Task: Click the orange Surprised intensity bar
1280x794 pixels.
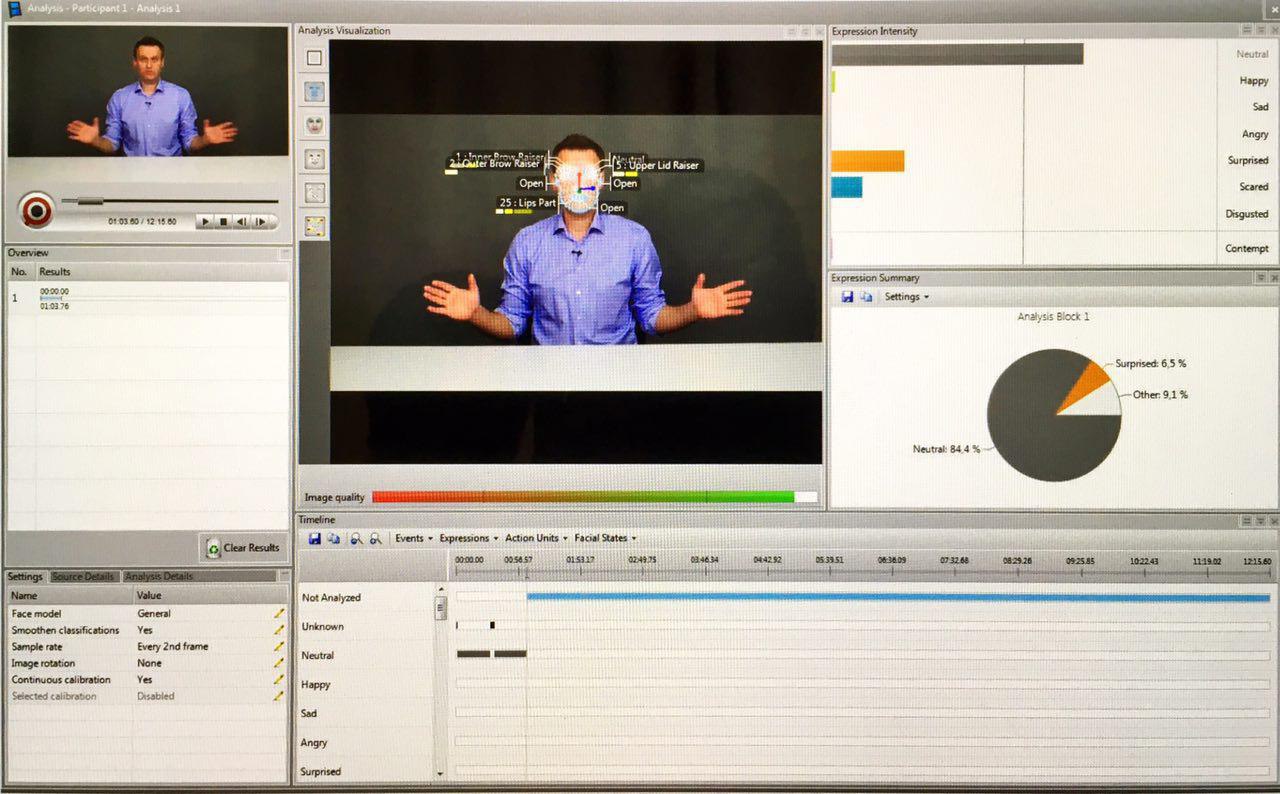Action: pyautogui.click(x=868, y=161)
